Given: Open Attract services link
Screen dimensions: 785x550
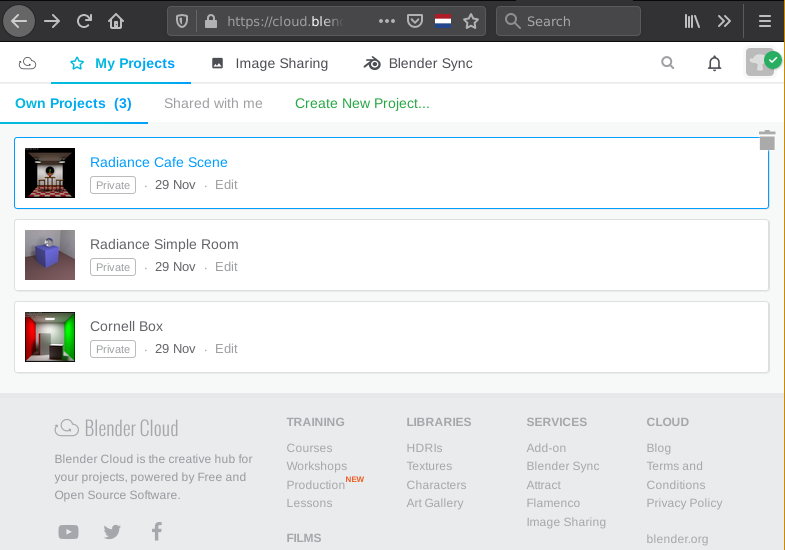Looking at the screenshot, I should (544, 485).
